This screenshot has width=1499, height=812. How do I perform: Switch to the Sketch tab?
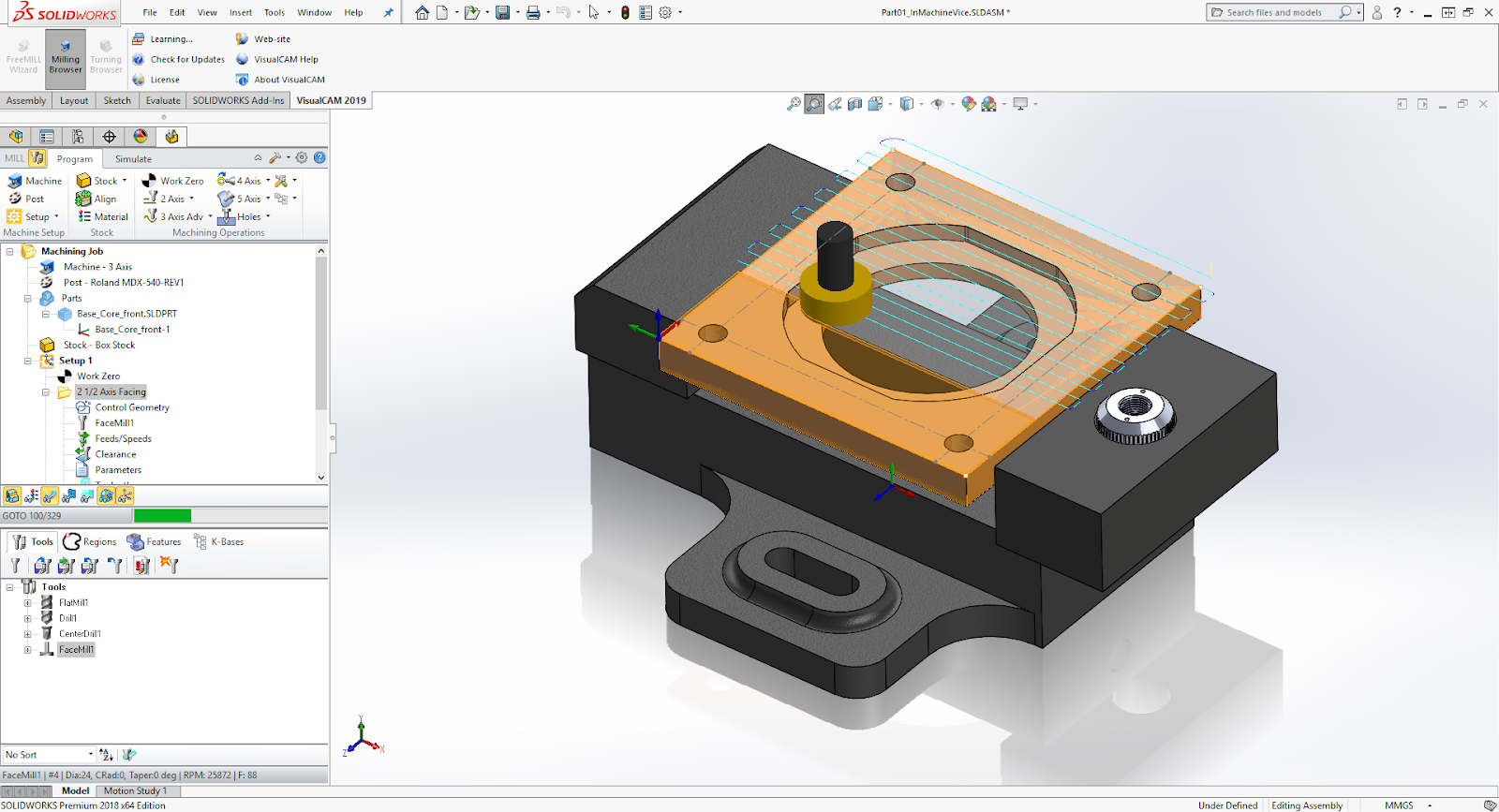coord(117,100)
